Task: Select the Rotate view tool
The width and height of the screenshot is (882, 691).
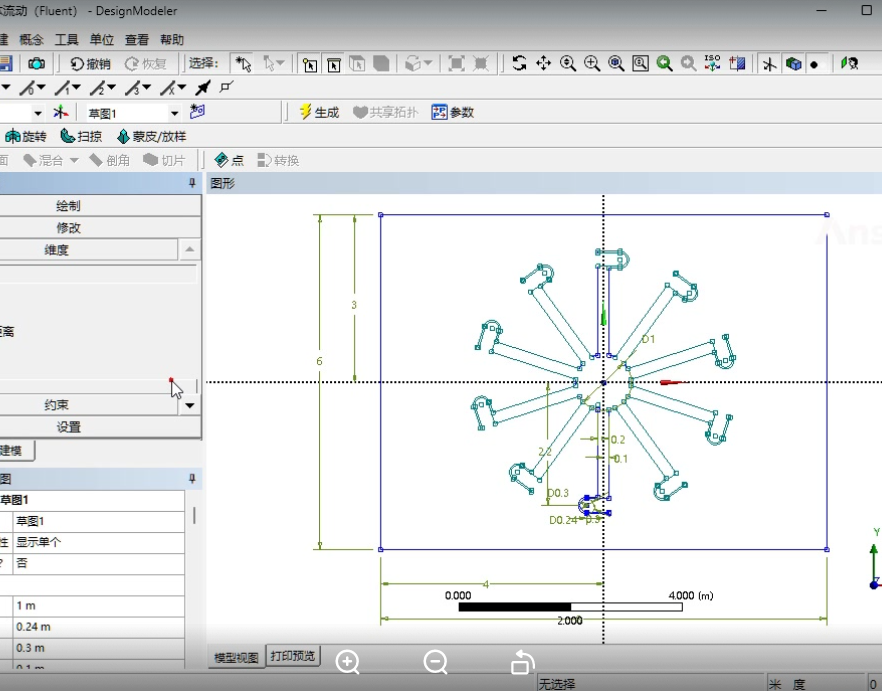Action: pos(519,63)
